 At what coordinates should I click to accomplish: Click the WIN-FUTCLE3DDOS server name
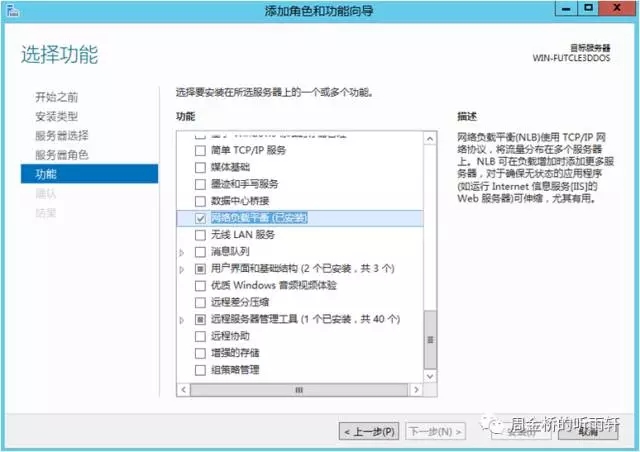tap(571, 58)
